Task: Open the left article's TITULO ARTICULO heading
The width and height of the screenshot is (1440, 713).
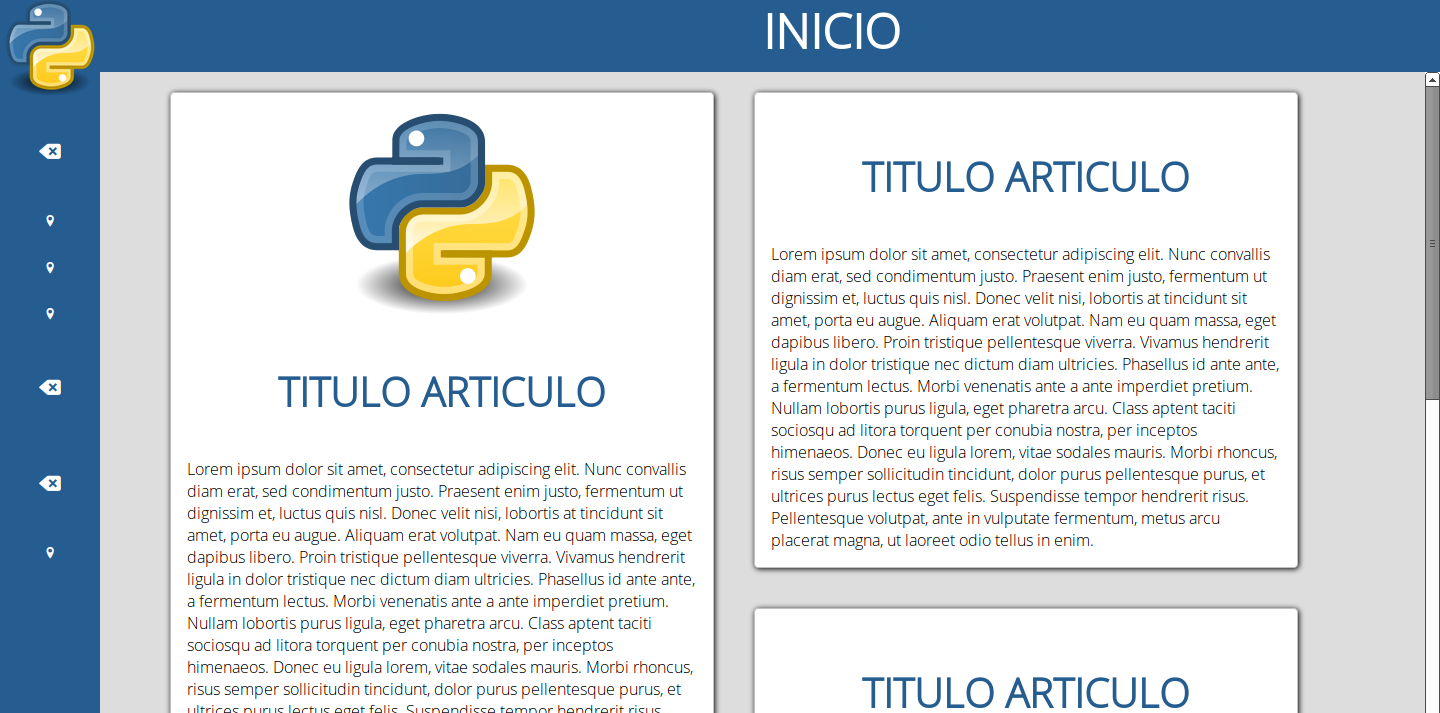Action: 441,392
